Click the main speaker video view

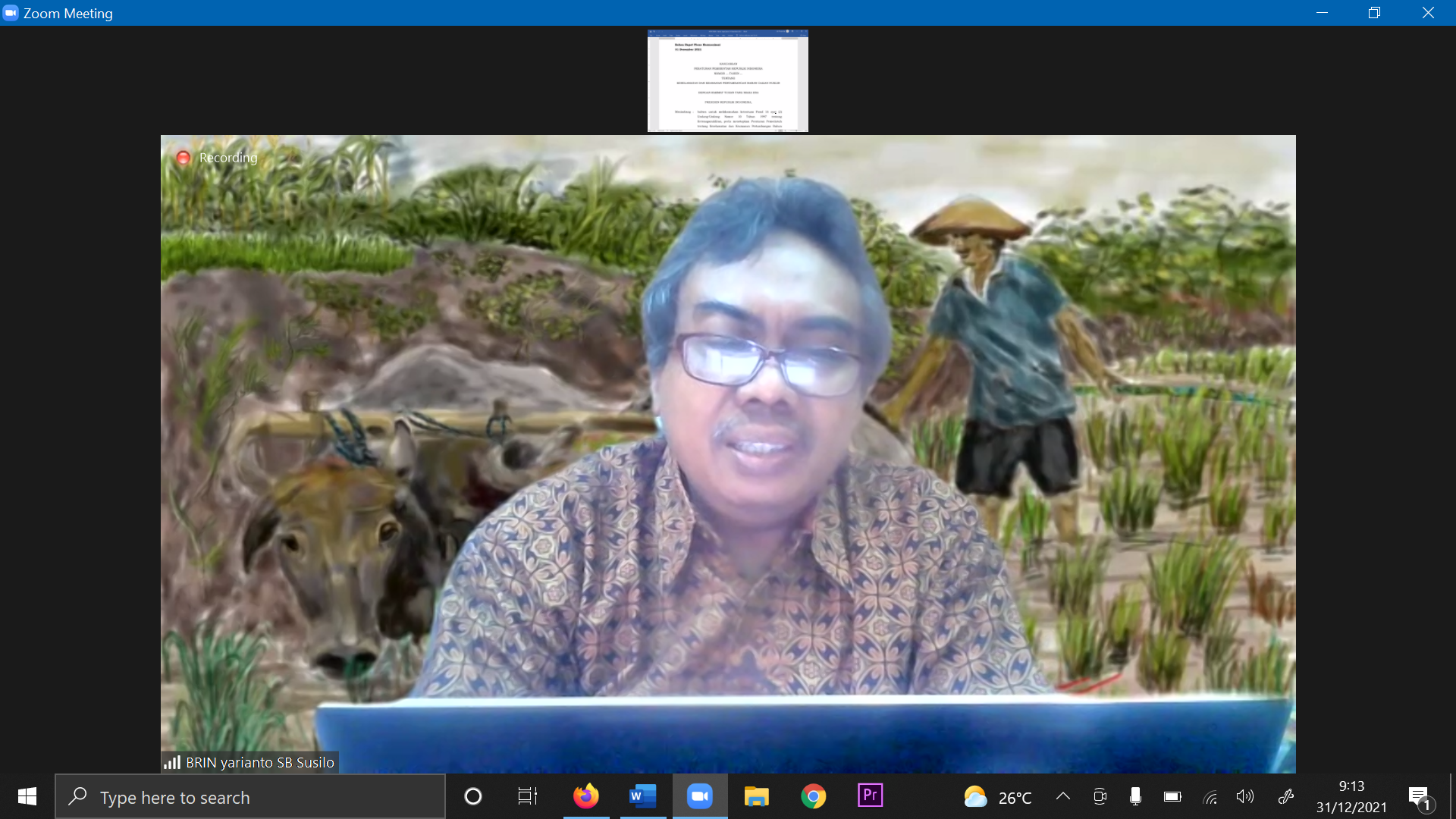(x=728, y=453)
